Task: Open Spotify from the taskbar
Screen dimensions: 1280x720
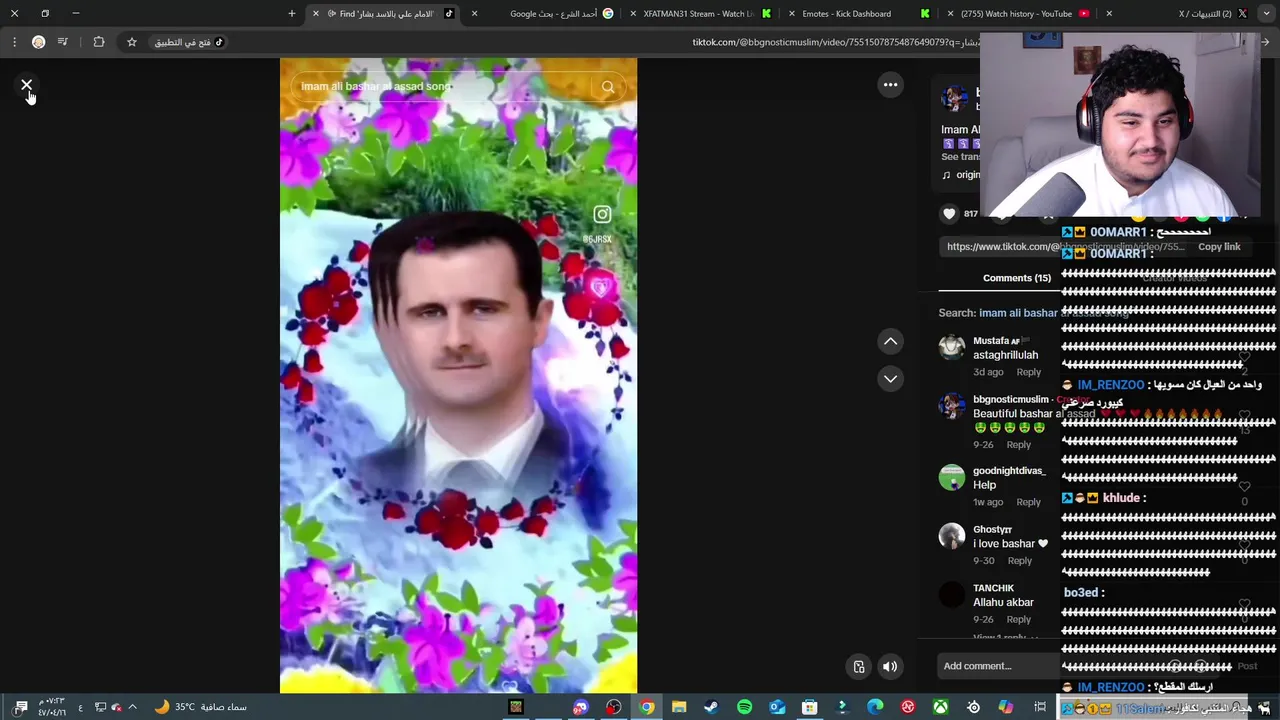Action: coord(744,707)
